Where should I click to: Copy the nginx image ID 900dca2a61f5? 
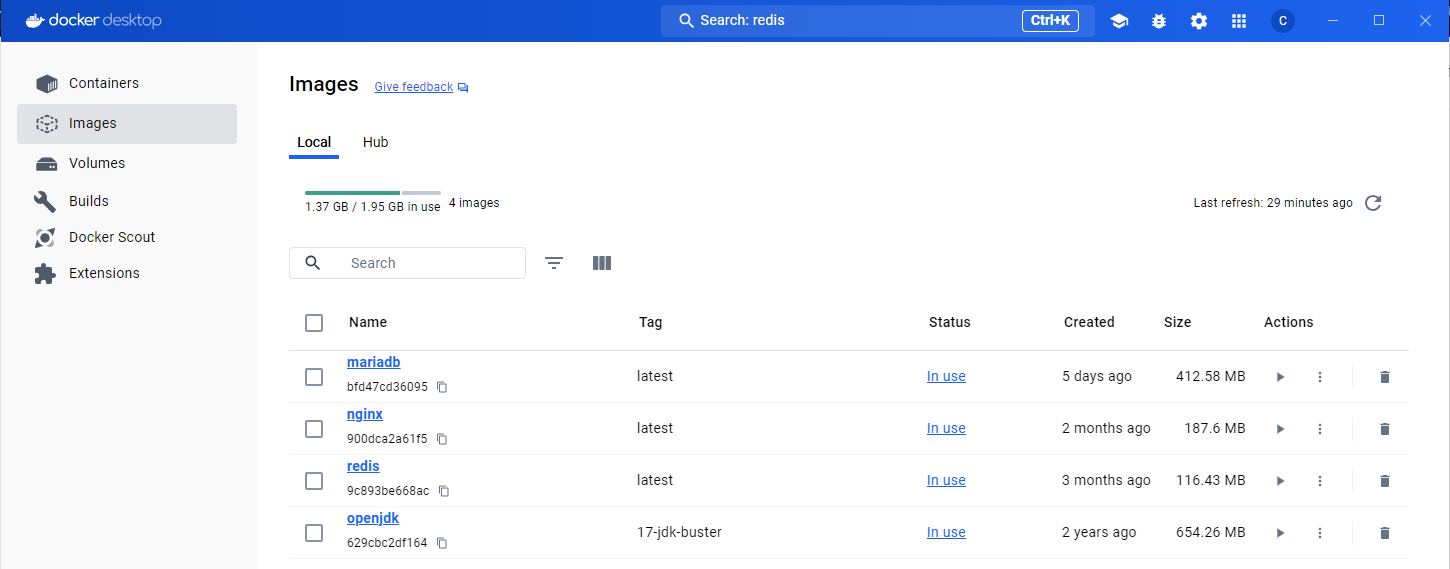point(442,439)
